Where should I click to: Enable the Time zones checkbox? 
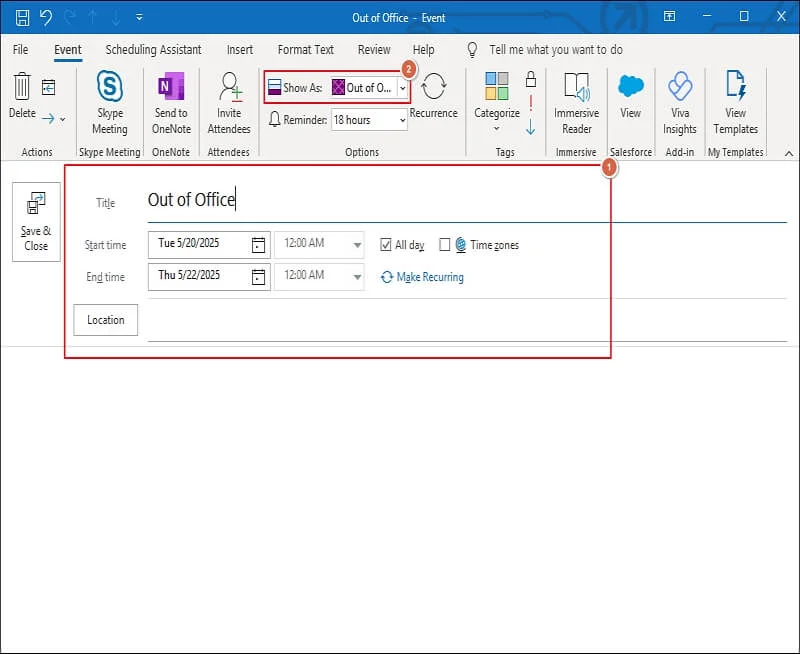point(444,245)
